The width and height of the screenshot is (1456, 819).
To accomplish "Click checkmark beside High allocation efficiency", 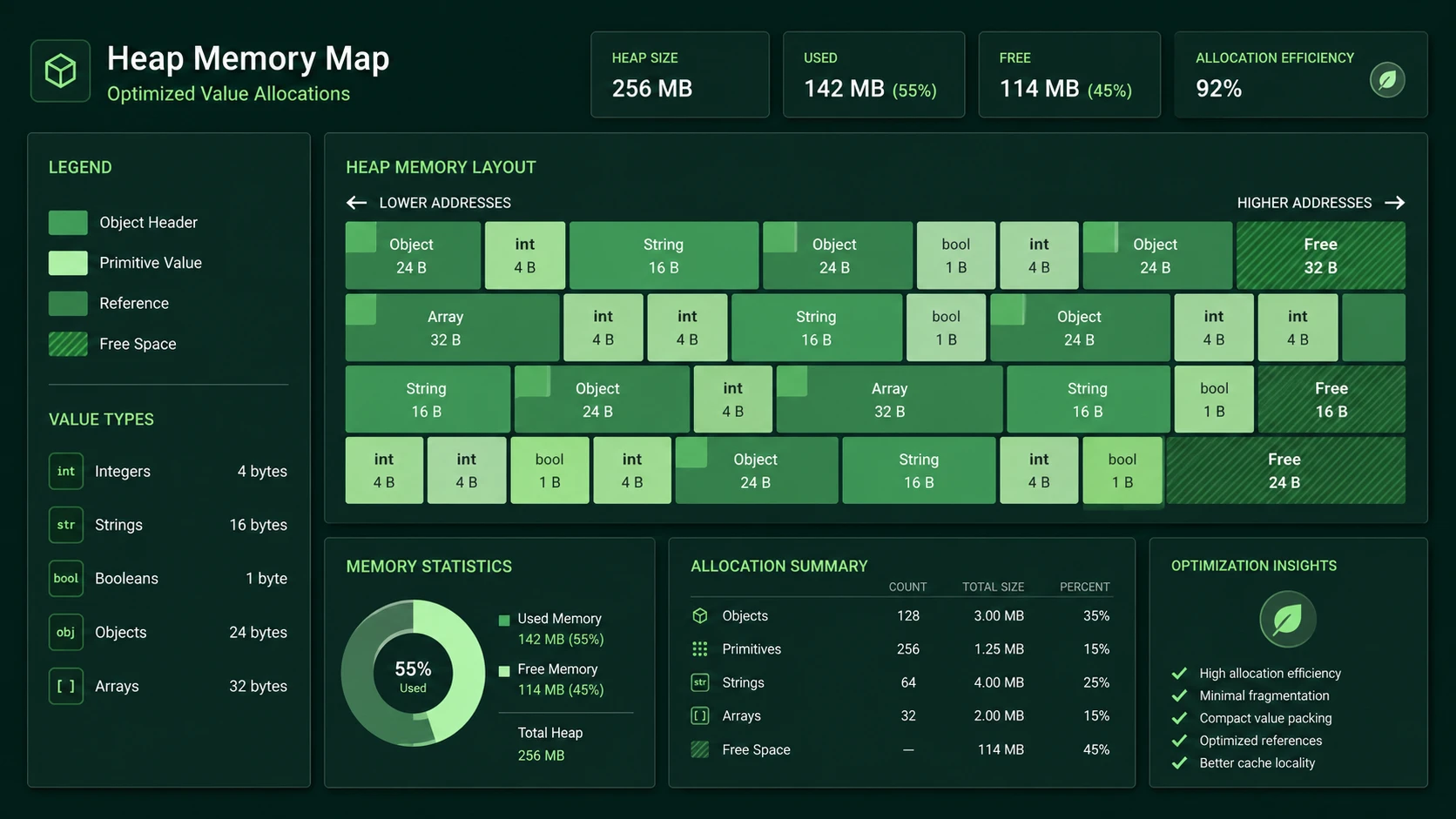I will [x=1180, y=673].
